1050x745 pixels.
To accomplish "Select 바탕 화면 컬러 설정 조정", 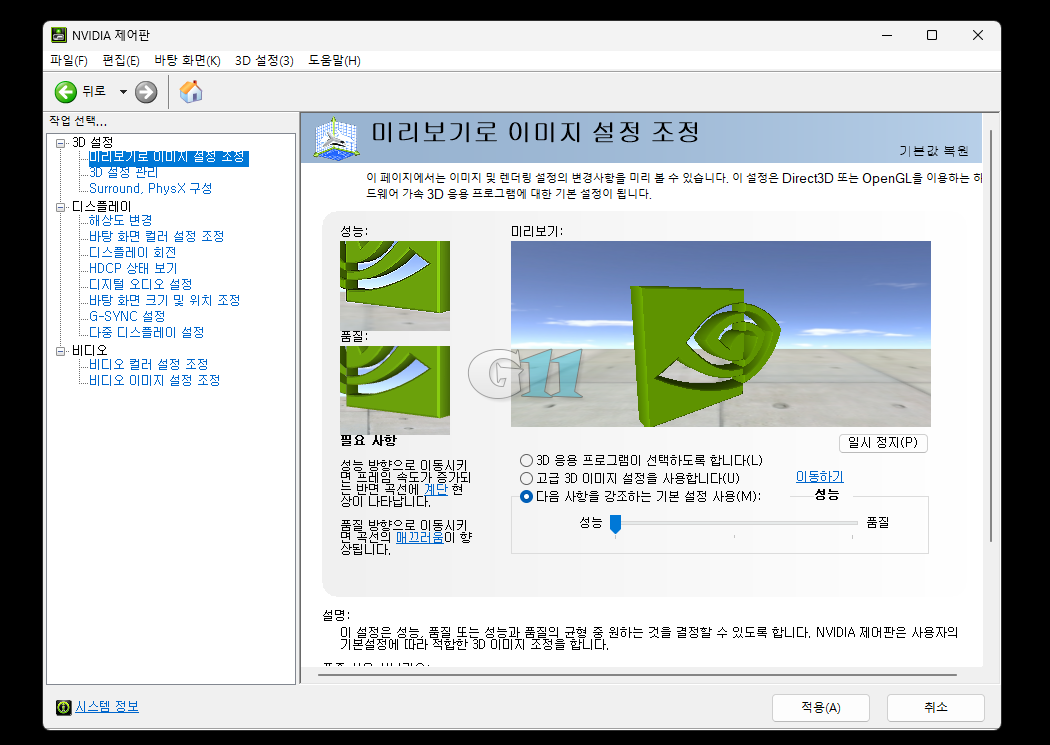I will point(157,236).
